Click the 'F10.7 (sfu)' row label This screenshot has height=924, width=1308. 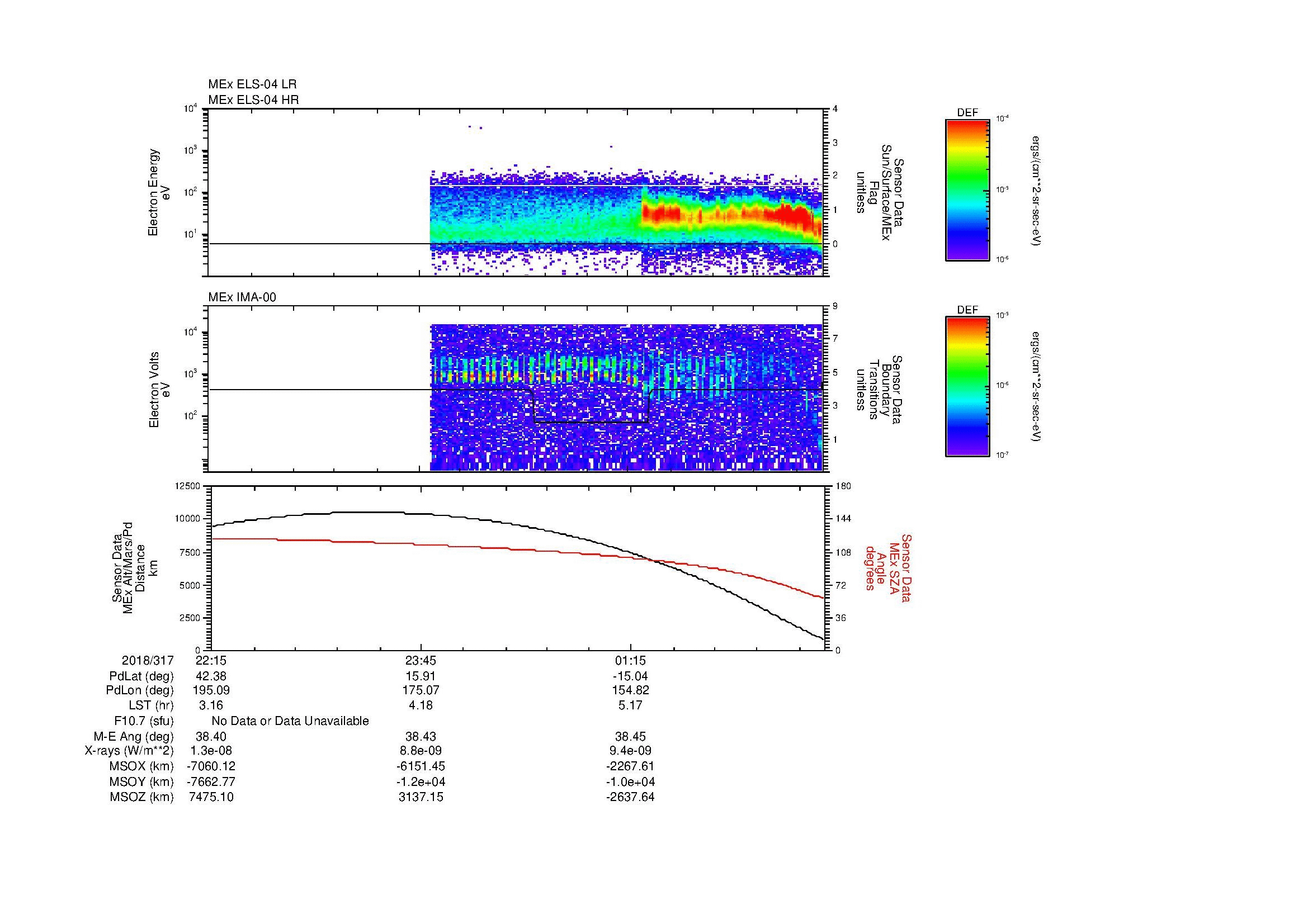click(144, 721)
